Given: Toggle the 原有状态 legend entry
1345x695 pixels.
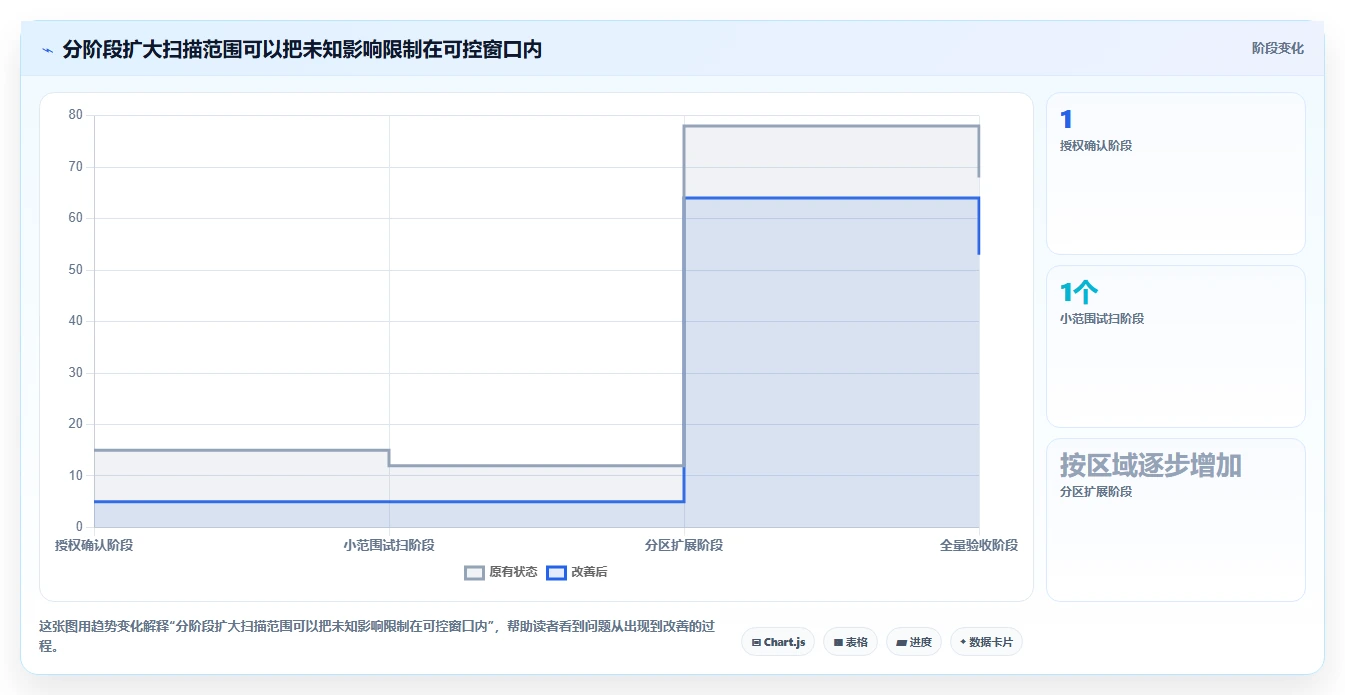Looking at the screenshot, I should pos(501,572).
